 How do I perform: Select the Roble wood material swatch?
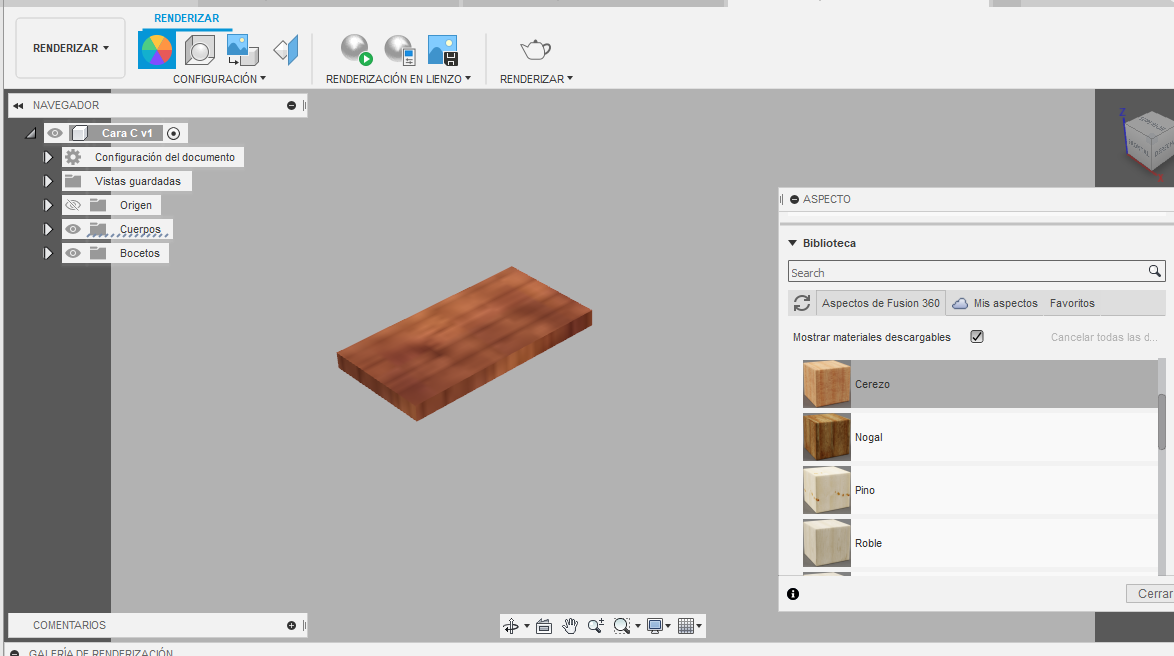point(827,544)
